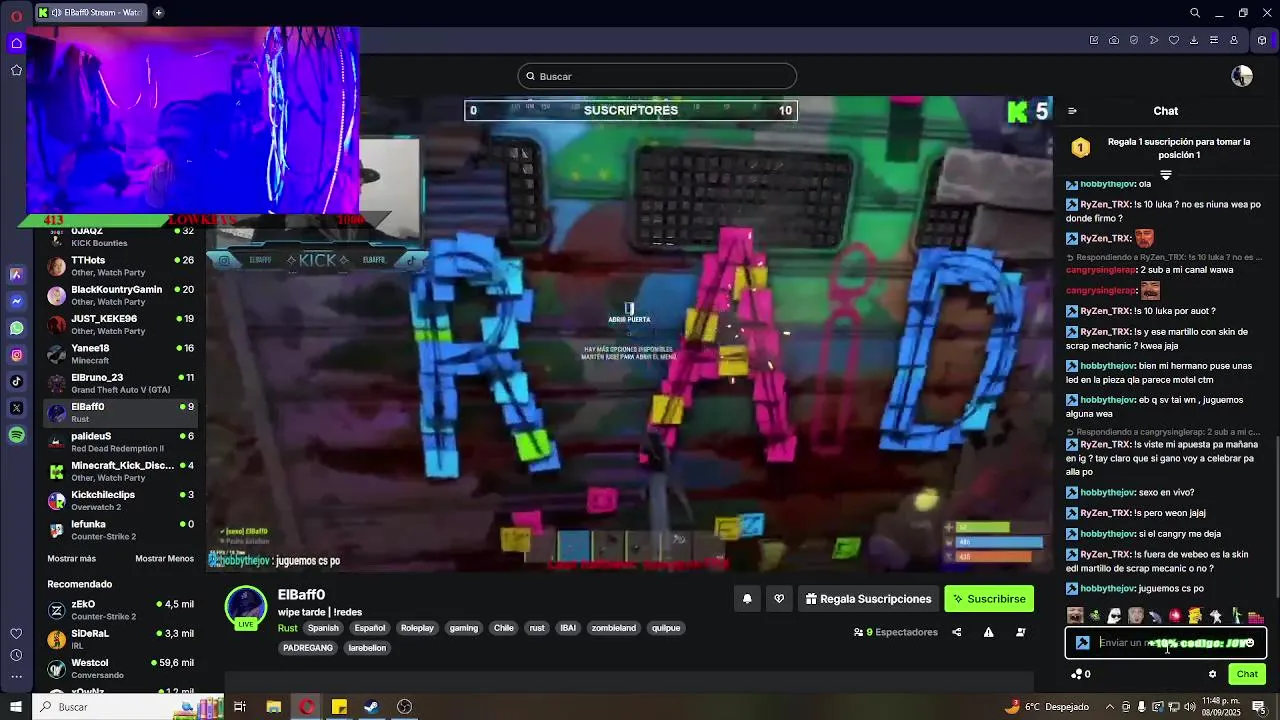Image resolution: width=1280 pixels, height=720 pixels.
Task: Open WhatsApp in Opera sidebar
Action: coord(16,328)
